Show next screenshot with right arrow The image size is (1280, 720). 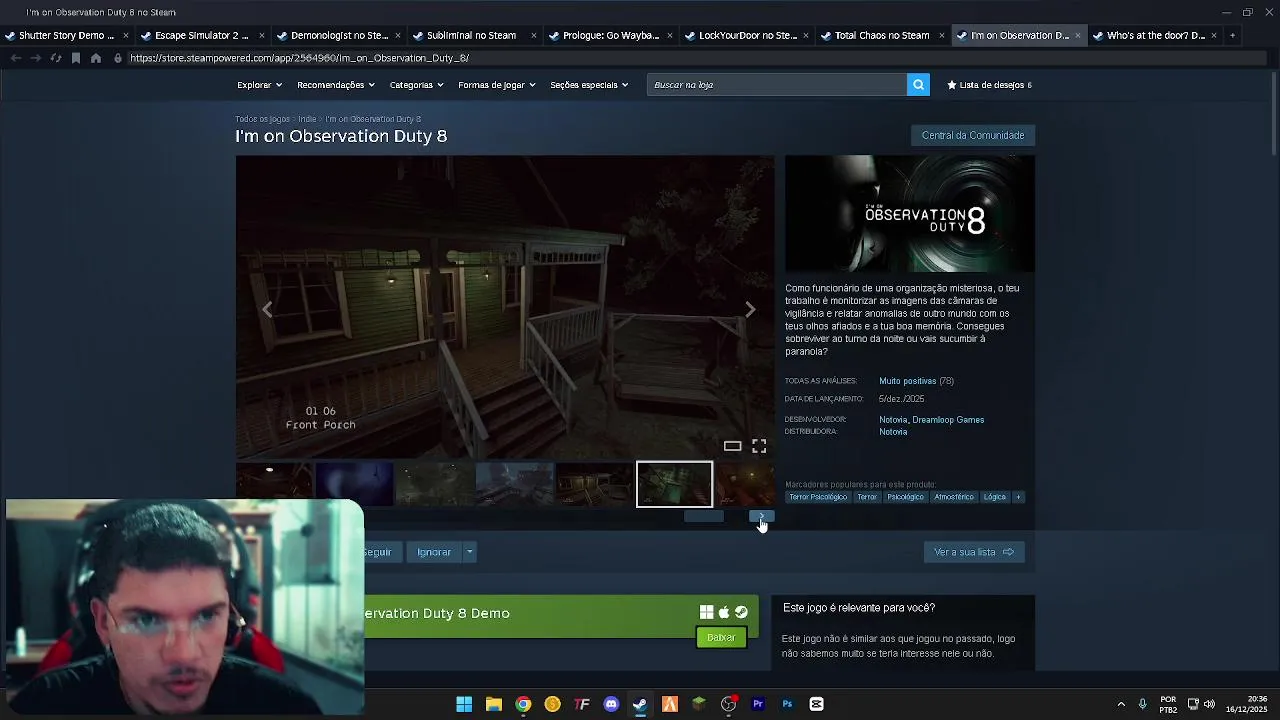tap(750, 310)
